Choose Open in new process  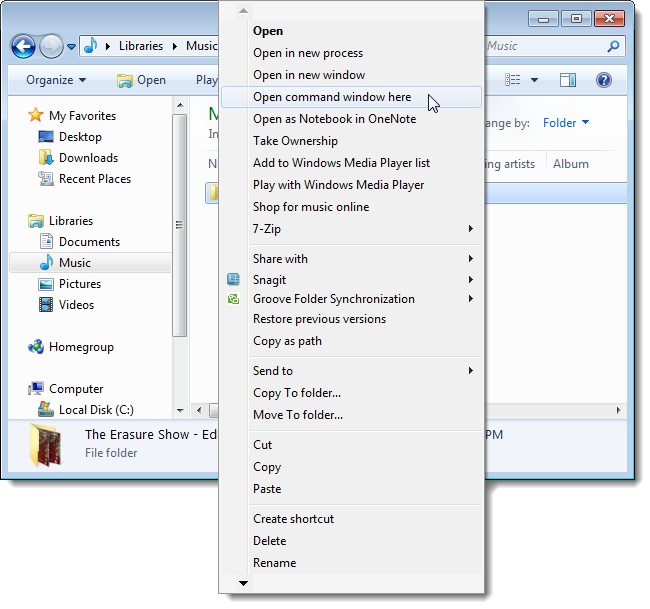click(x=352, y=53)
